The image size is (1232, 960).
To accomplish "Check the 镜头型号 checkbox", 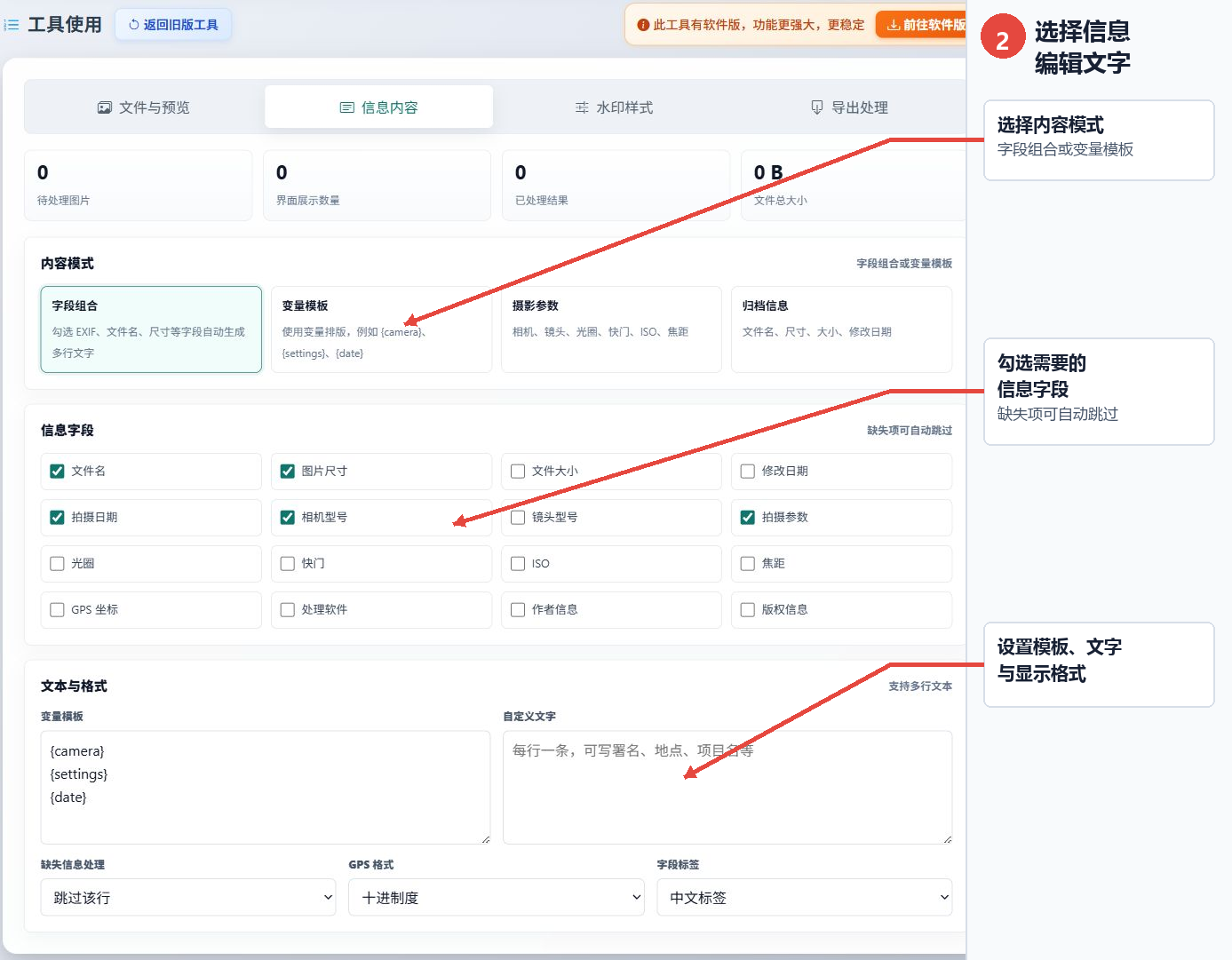I will (518, 518).
